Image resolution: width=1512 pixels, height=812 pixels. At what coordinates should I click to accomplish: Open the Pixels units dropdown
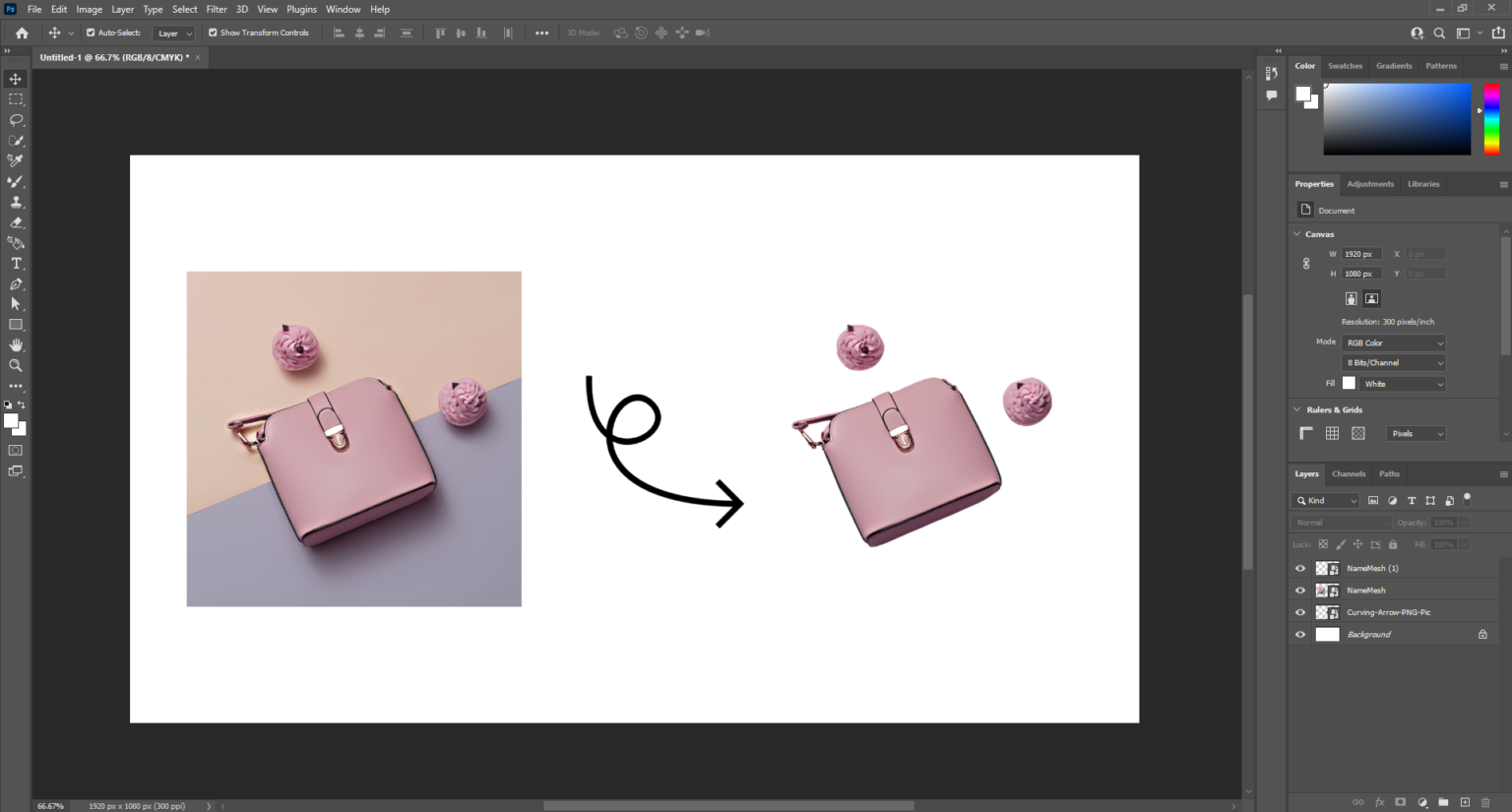tap(1416, 433)
